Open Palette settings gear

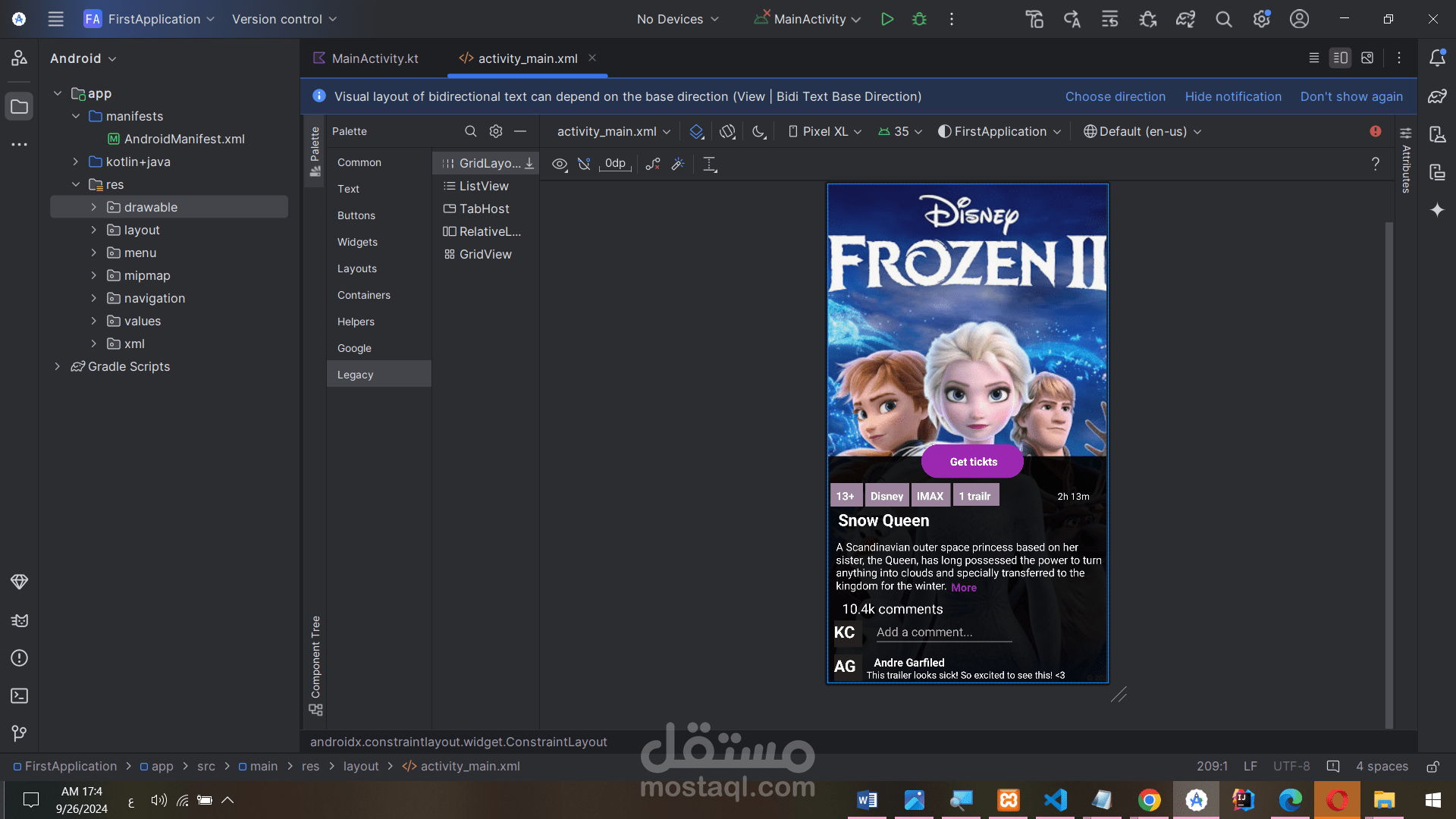click(x=496, y=131)
